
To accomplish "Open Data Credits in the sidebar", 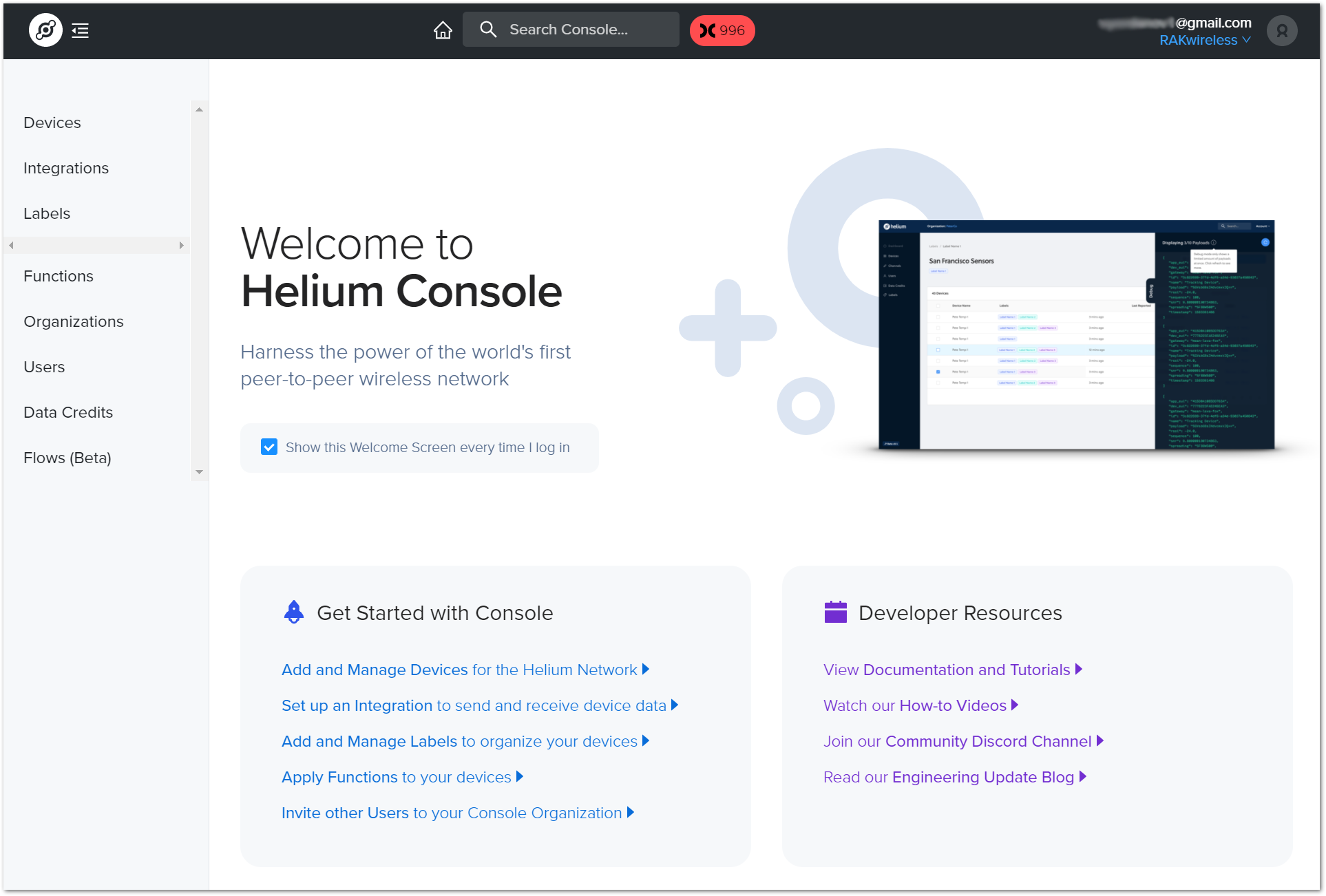I will coord(68,412).
